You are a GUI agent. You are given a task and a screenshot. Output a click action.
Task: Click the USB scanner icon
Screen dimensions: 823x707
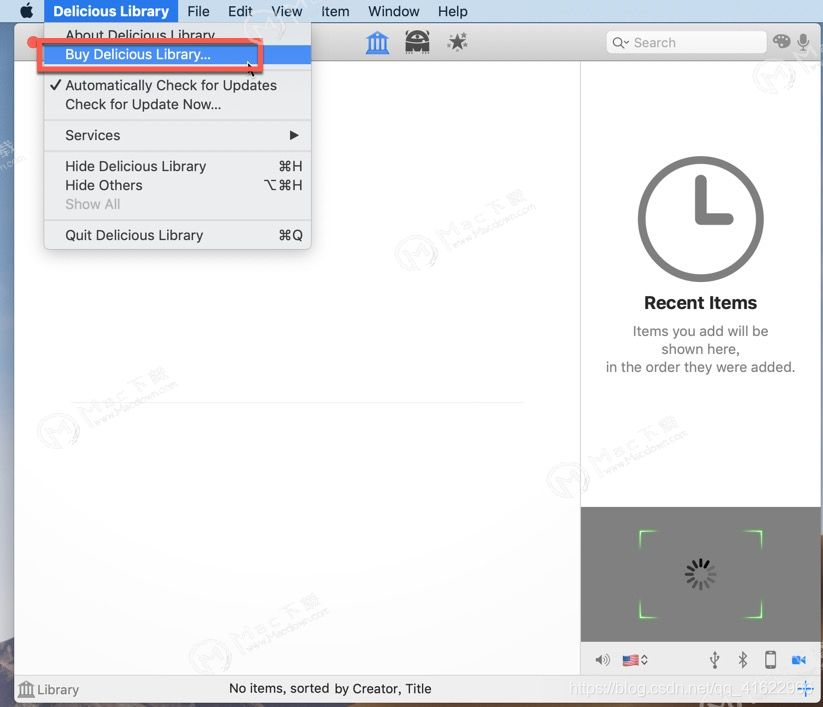click(714, 660)
